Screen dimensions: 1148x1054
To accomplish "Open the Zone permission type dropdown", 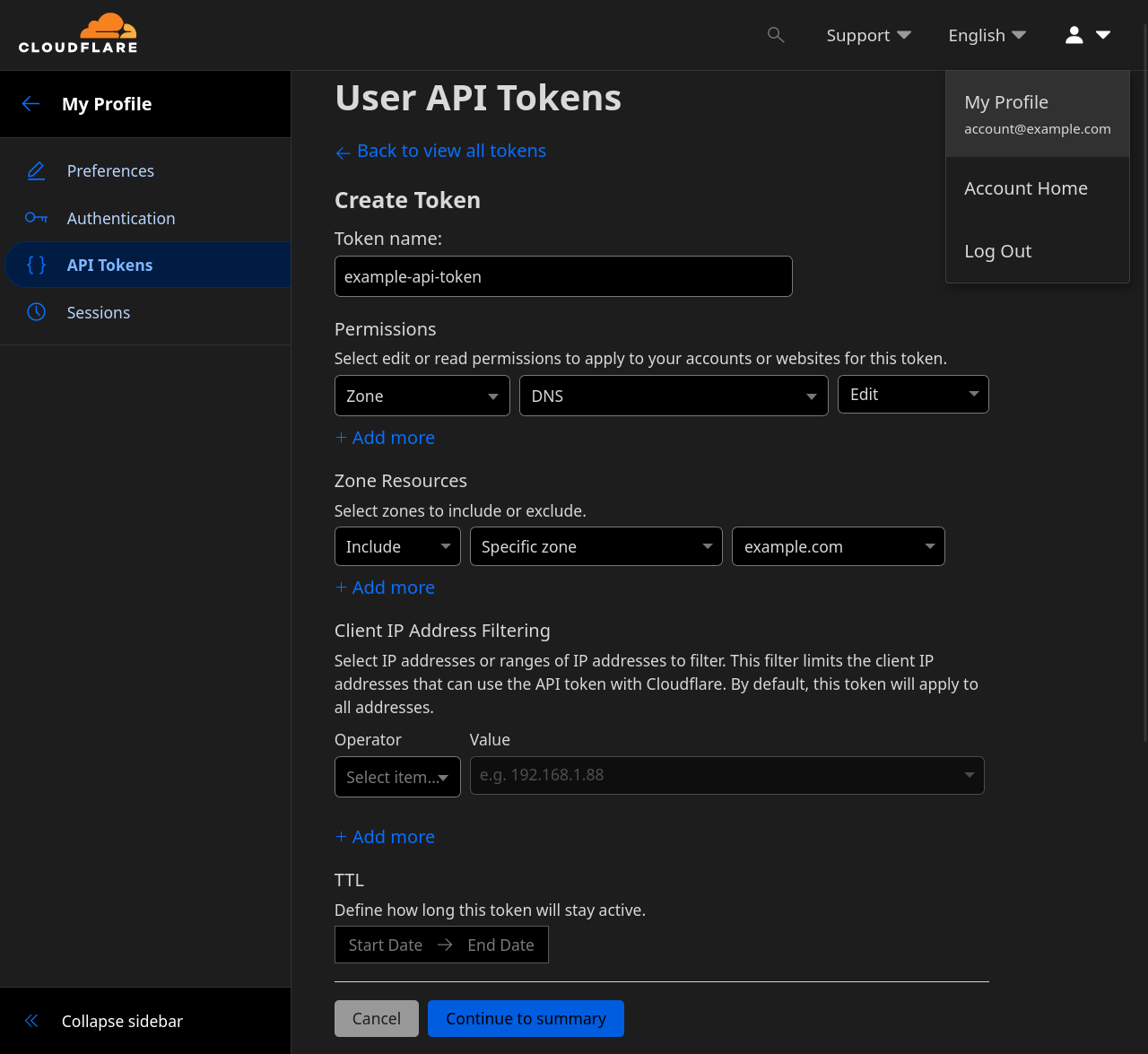I will (422, 395).
